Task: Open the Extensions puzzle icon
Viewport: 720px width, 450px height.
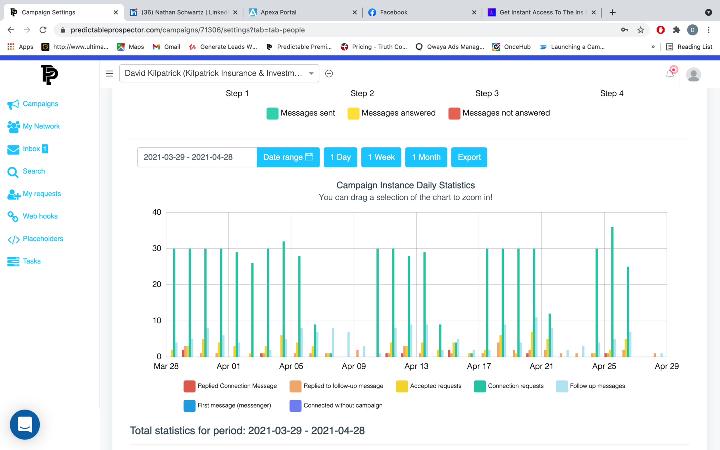Action: (x=676, y=30)
